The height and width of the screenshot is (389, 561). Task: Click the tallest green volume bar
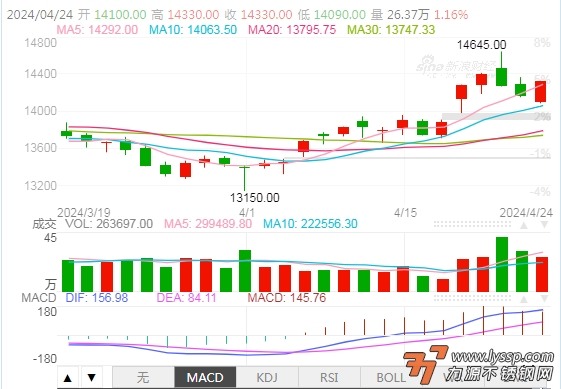point(502,264)
